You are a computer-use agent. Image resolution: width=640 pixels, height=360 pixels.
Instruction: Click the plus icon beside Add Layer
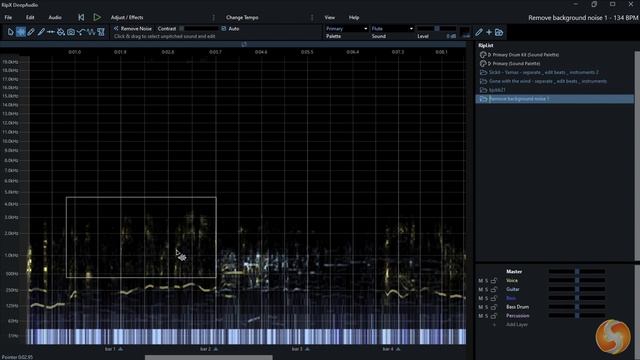point(494,325)
